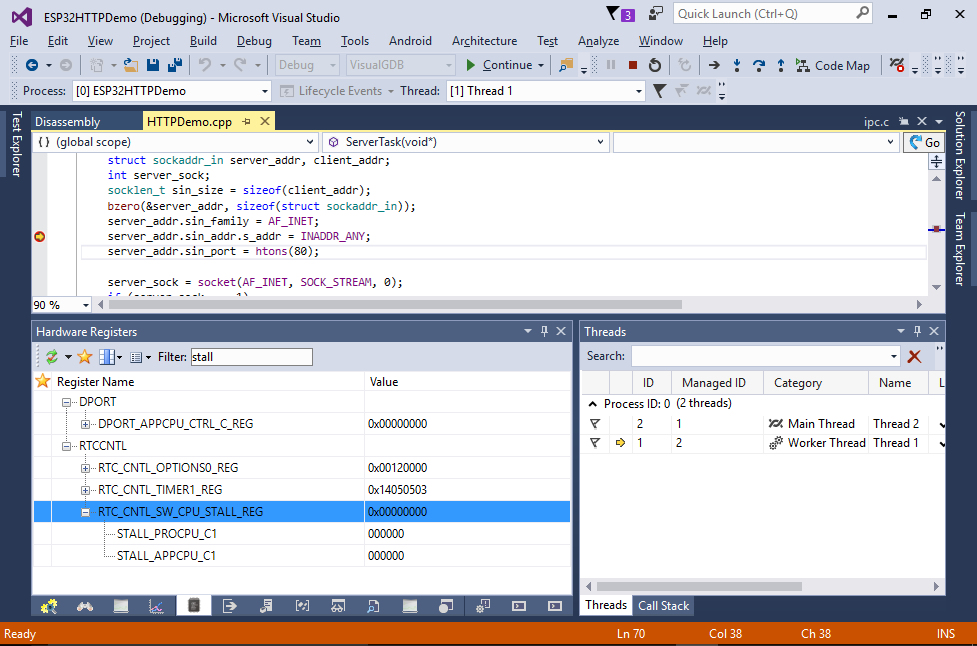The width and height of the screenshot is (977, 646).
Task: Click the Step Into icon
Action: (x=736, y=65)
